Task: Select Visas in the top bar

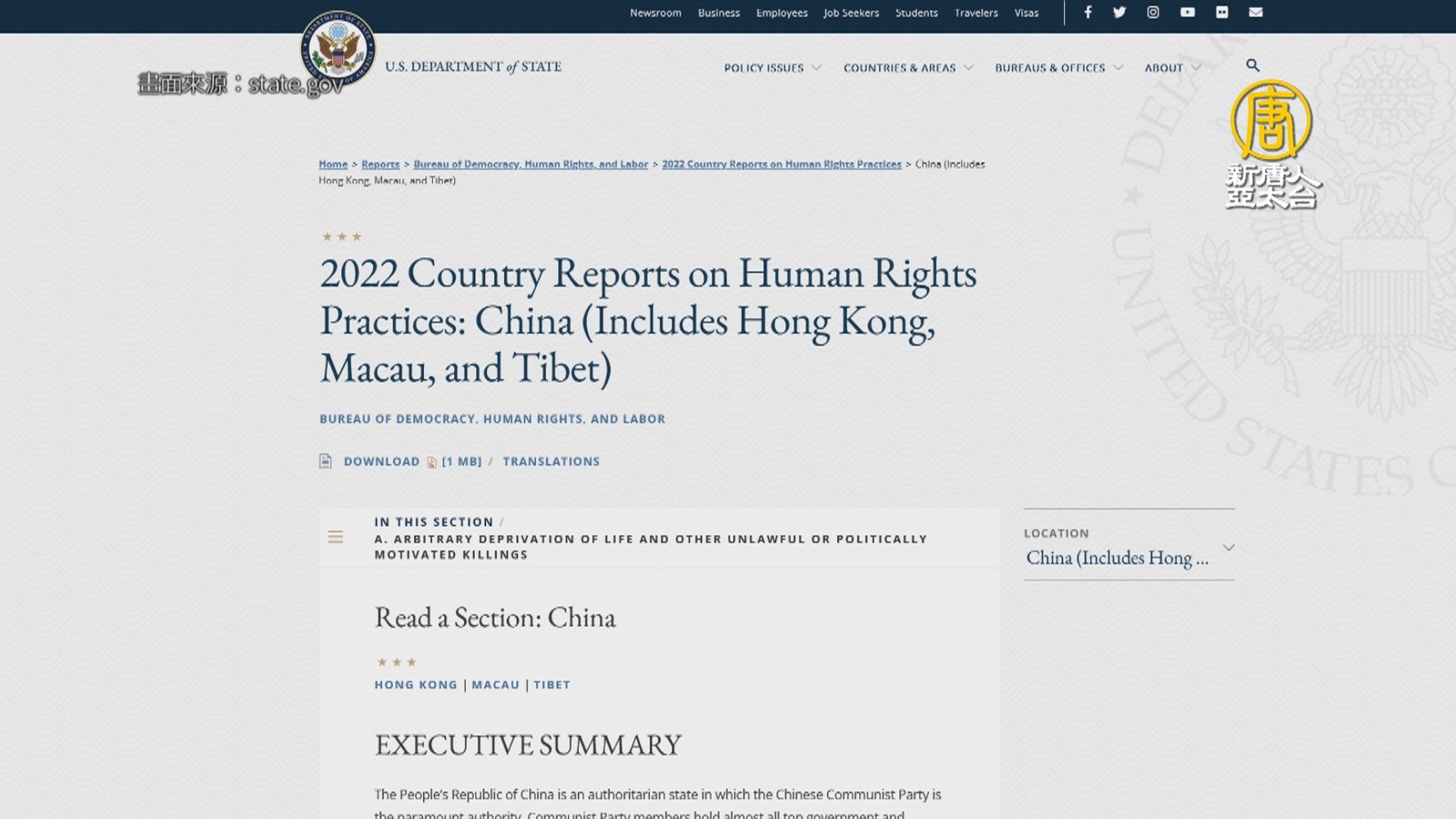Action: [1026, 13]
